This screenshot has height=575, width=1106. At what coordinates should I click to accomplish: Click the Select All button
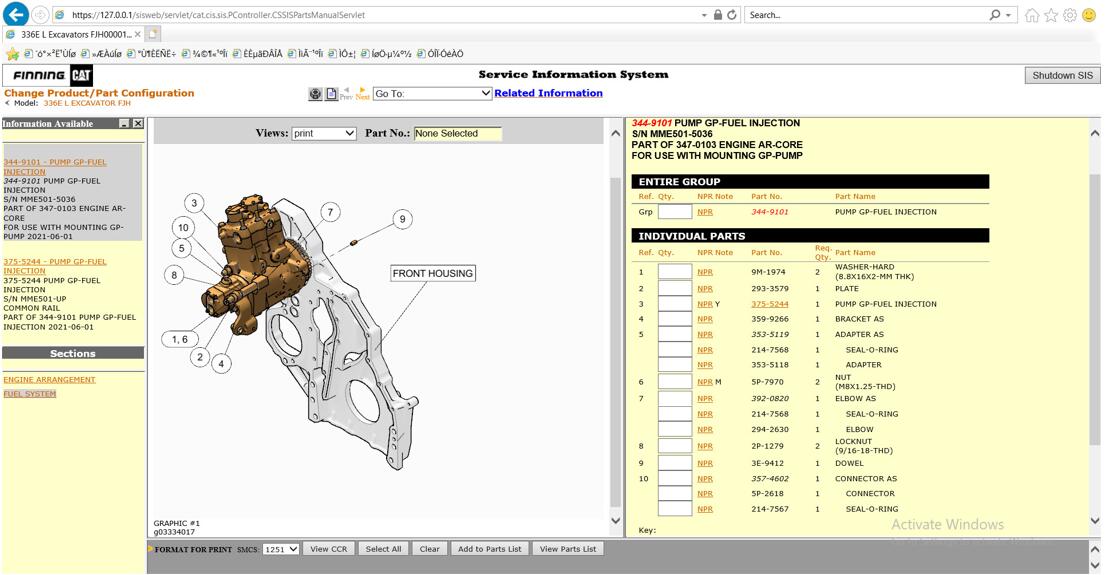(383, 549)
